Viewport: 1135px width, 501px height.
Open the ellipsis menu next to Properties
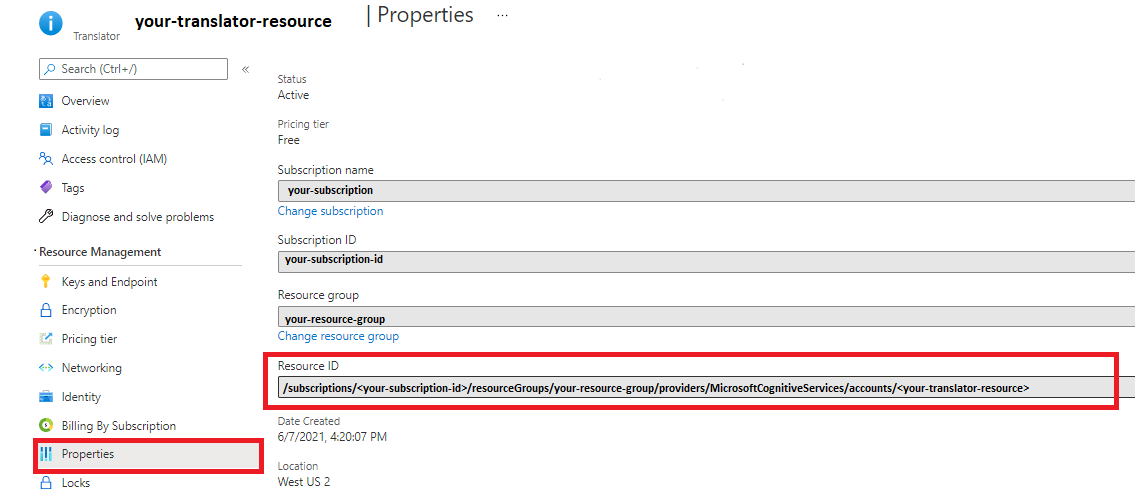coord(502,16)
